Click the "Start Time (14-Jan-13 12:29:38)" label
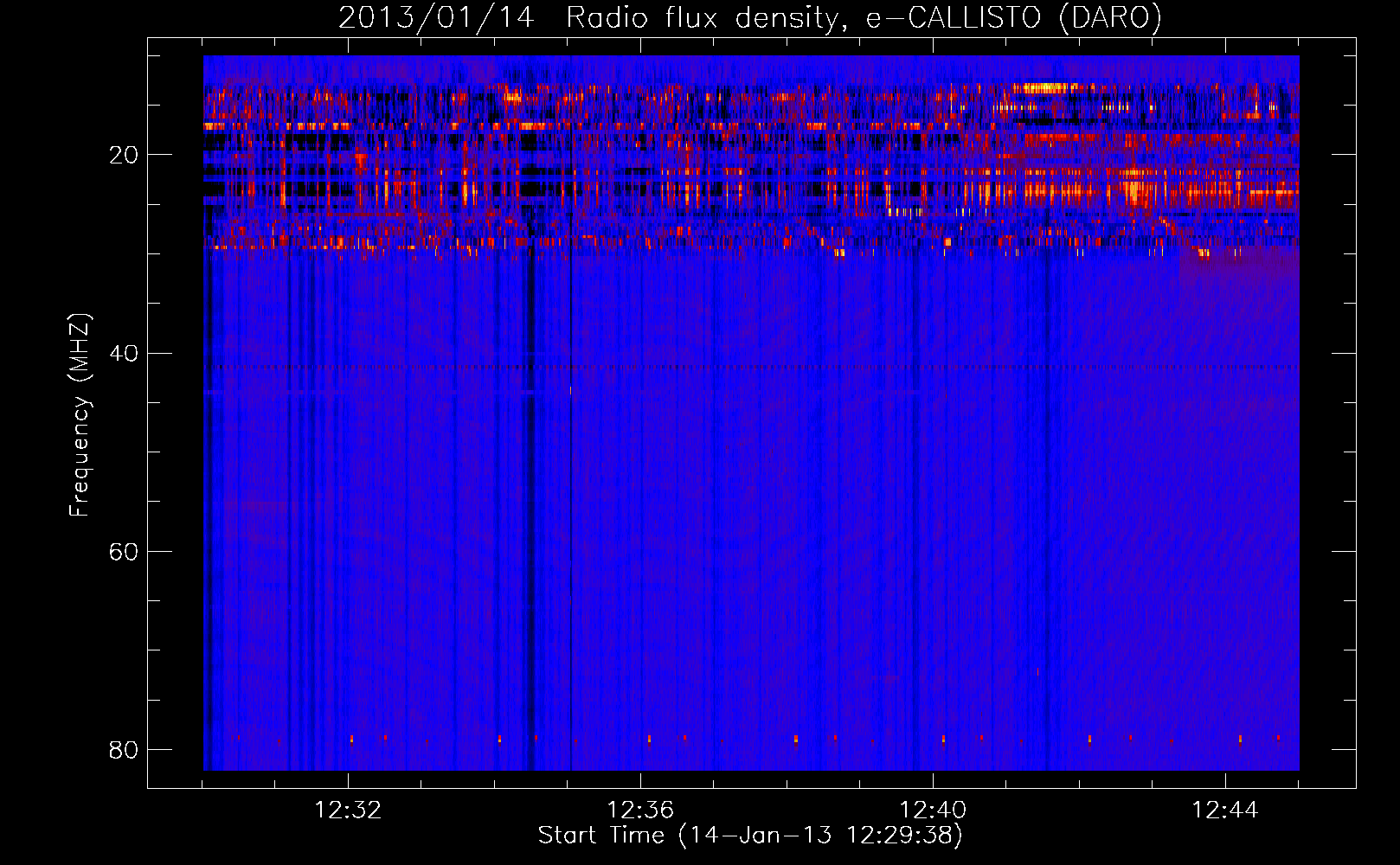 [750, 836]
